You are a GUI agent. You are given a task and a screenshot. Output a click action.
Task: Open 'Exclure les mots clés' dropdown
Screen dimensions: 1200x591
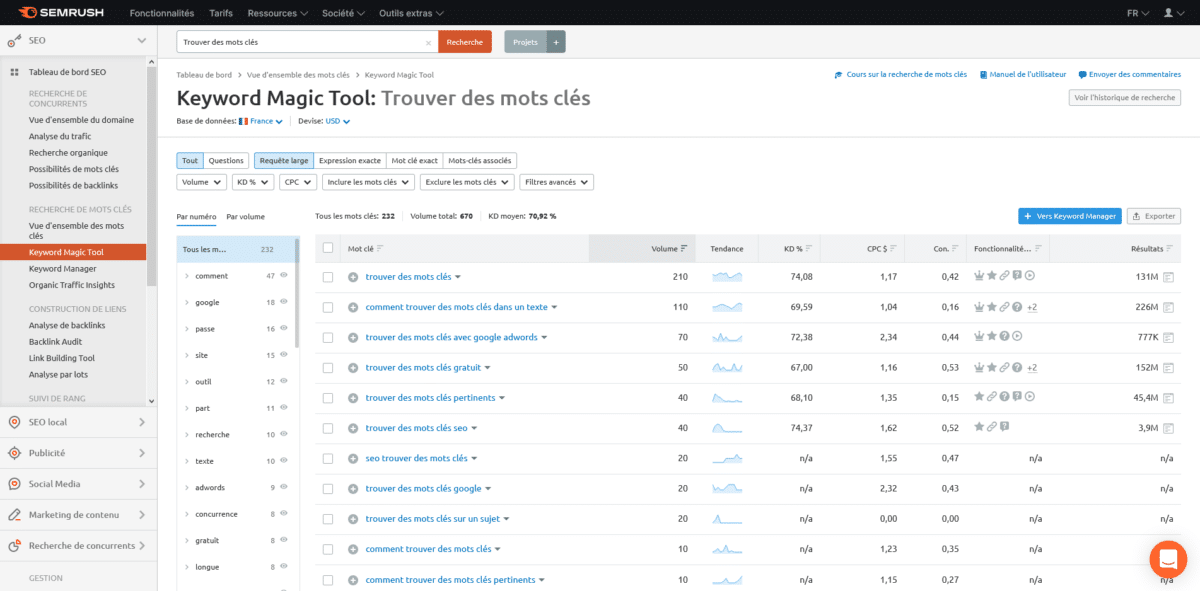[x=467, y=182]
